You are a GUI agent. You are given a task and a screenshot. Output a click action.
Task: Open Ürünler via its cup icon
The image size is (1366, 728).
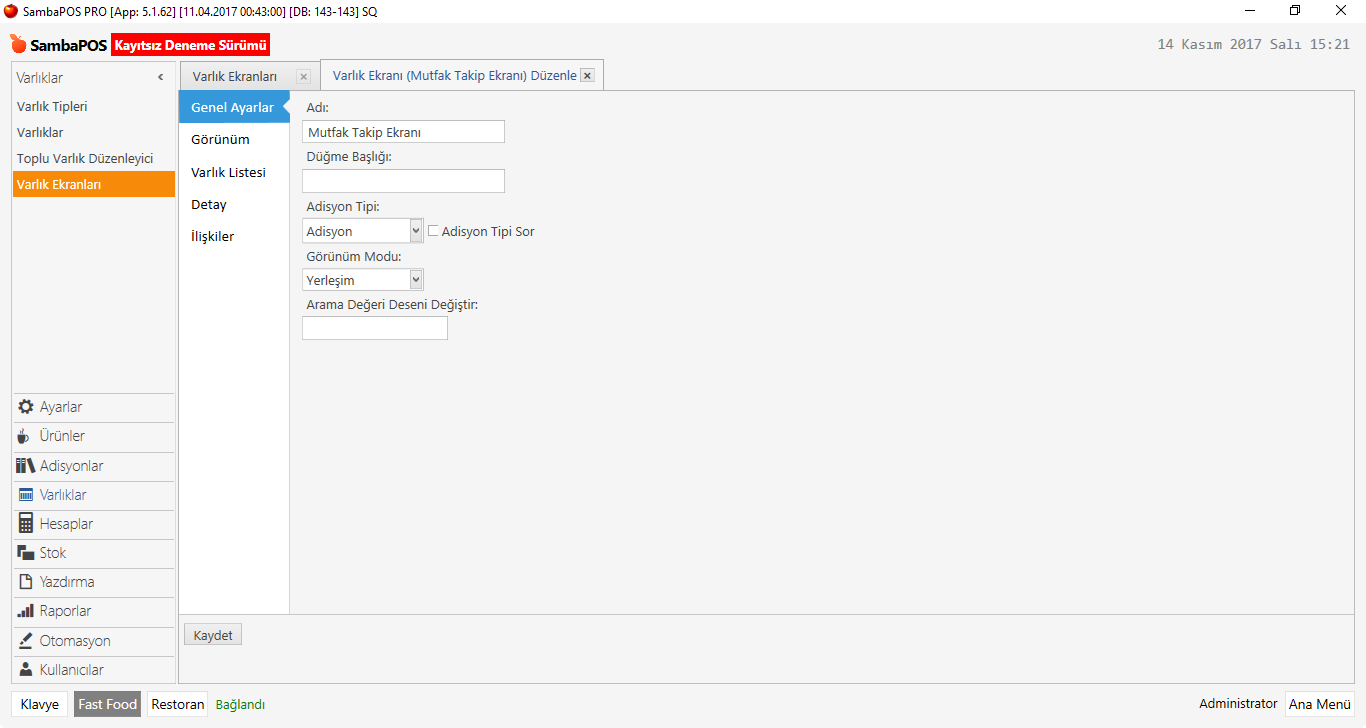click(x=26, y=436)
